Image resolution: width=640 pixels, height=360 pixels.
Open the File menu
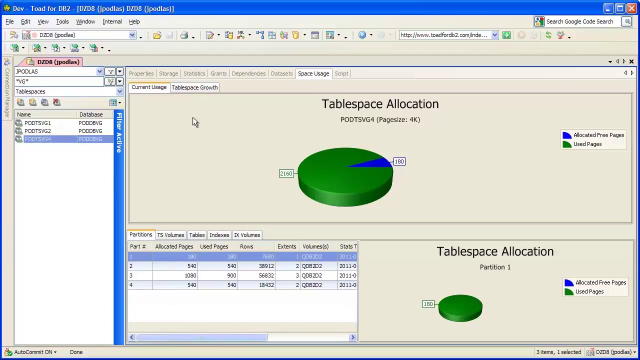point(10,22)
